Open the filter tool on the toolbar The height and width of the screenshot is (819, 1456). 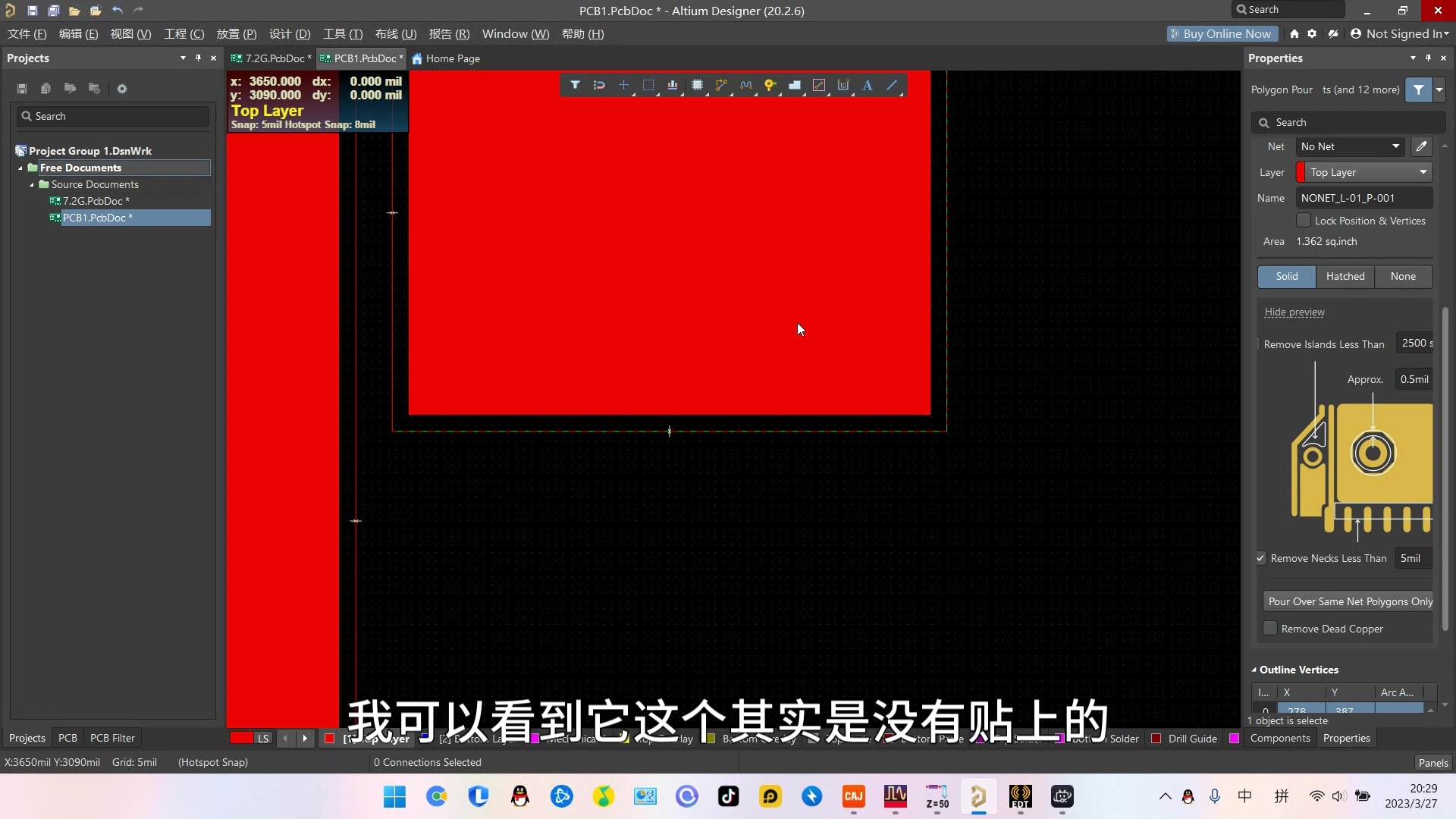[575, 85]
